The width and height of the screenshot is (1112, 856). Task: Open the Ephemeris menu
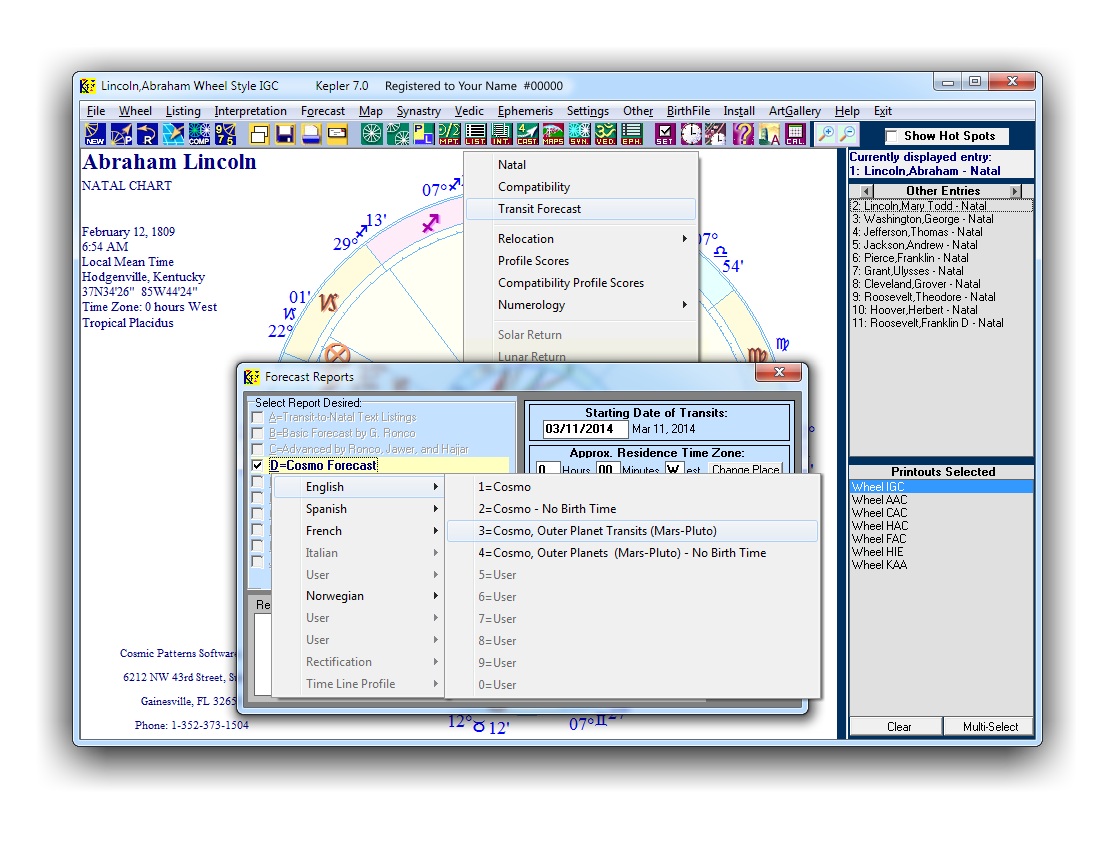(525, 111)
